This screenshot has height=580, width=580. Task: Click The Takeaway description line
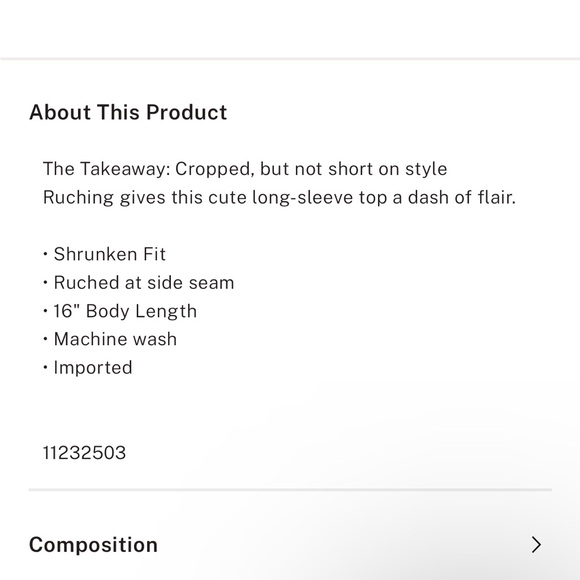tap(245, 169)
